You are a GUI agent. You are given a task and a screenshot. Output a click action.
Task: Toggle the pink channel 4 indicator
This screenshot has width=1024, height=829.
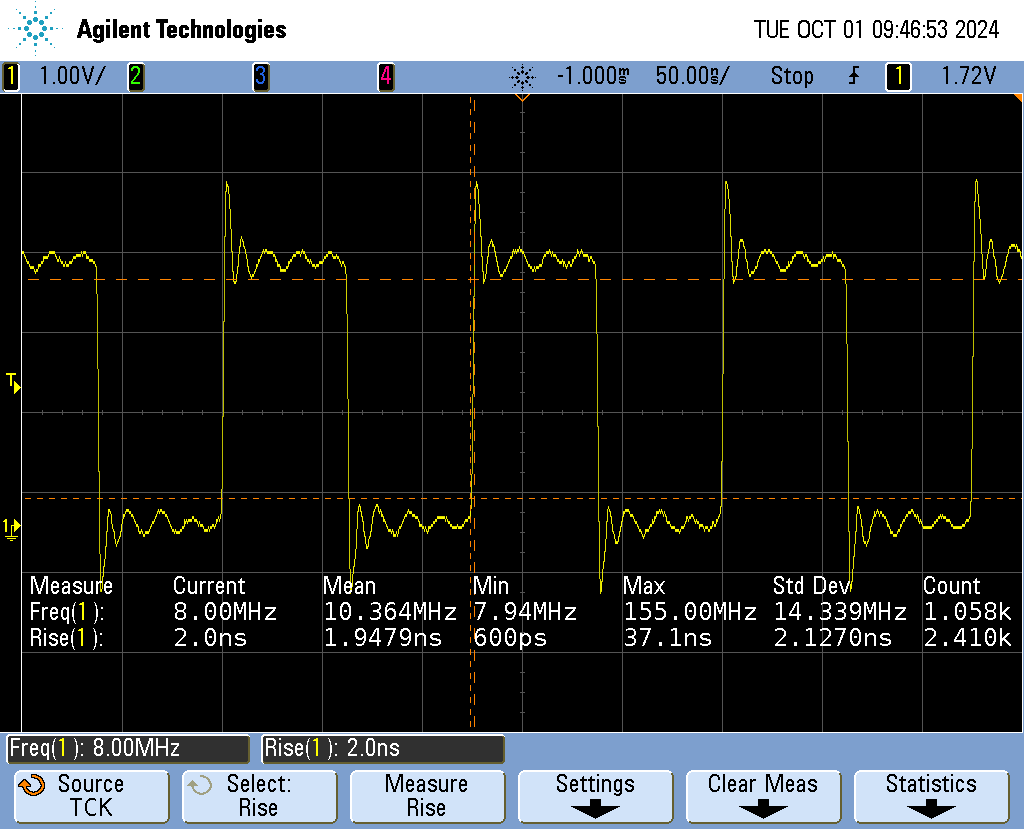[385, 76]
